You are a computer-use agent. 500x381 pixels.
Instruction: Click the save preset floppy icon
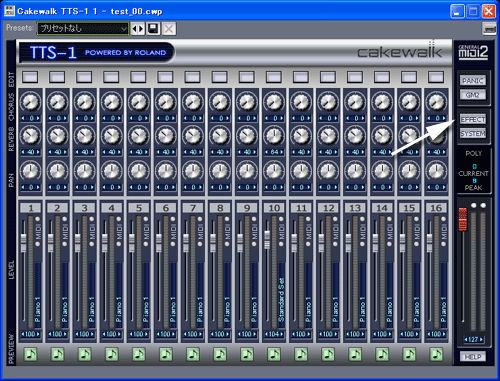pos(153,29)
